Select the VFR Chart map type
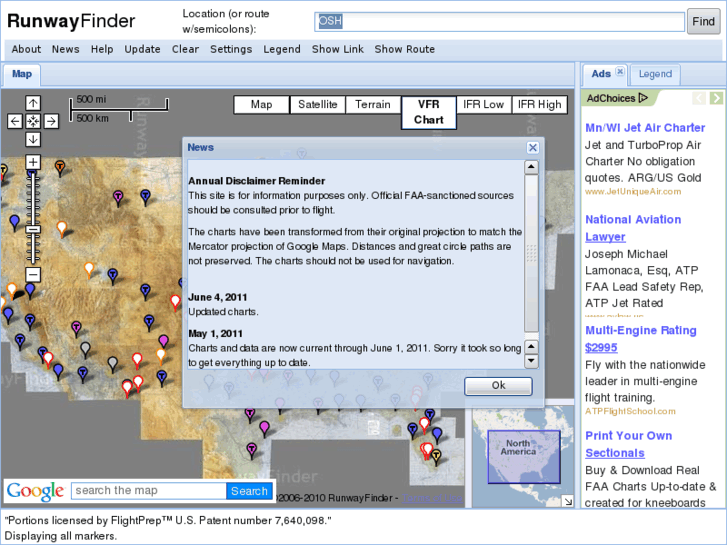727x545 pixels. [429, 112]
